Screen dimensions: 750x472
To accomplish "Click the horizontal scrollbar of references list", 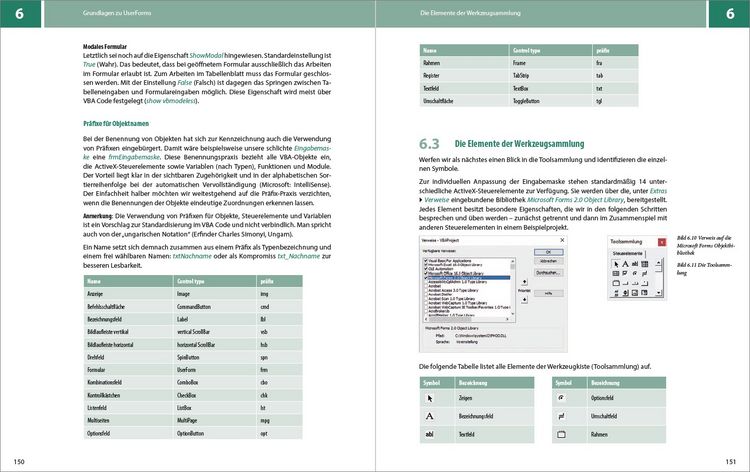I will pos(466,319).
